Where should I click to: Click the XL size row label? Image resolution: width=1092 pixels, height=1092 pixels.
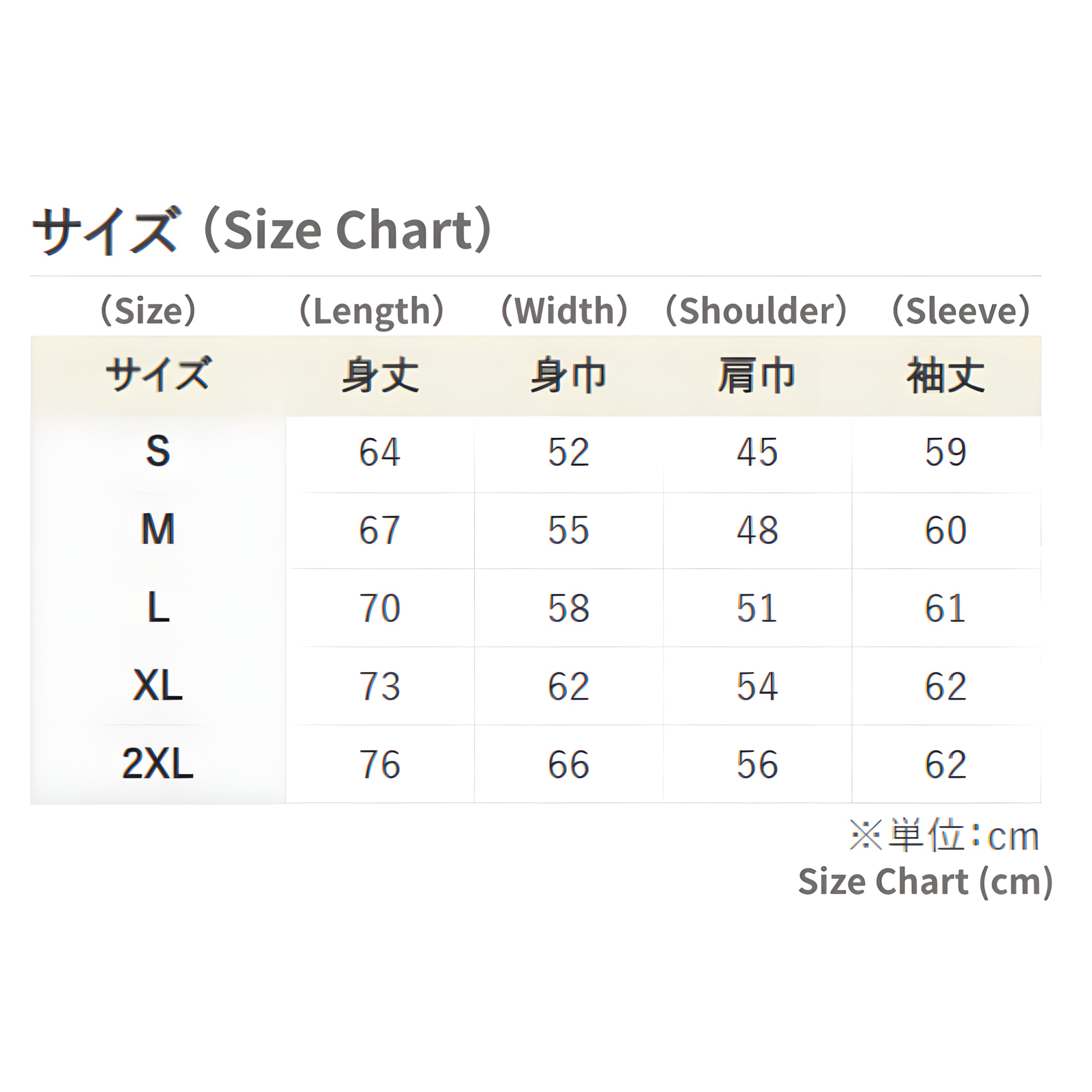[158, 686]
